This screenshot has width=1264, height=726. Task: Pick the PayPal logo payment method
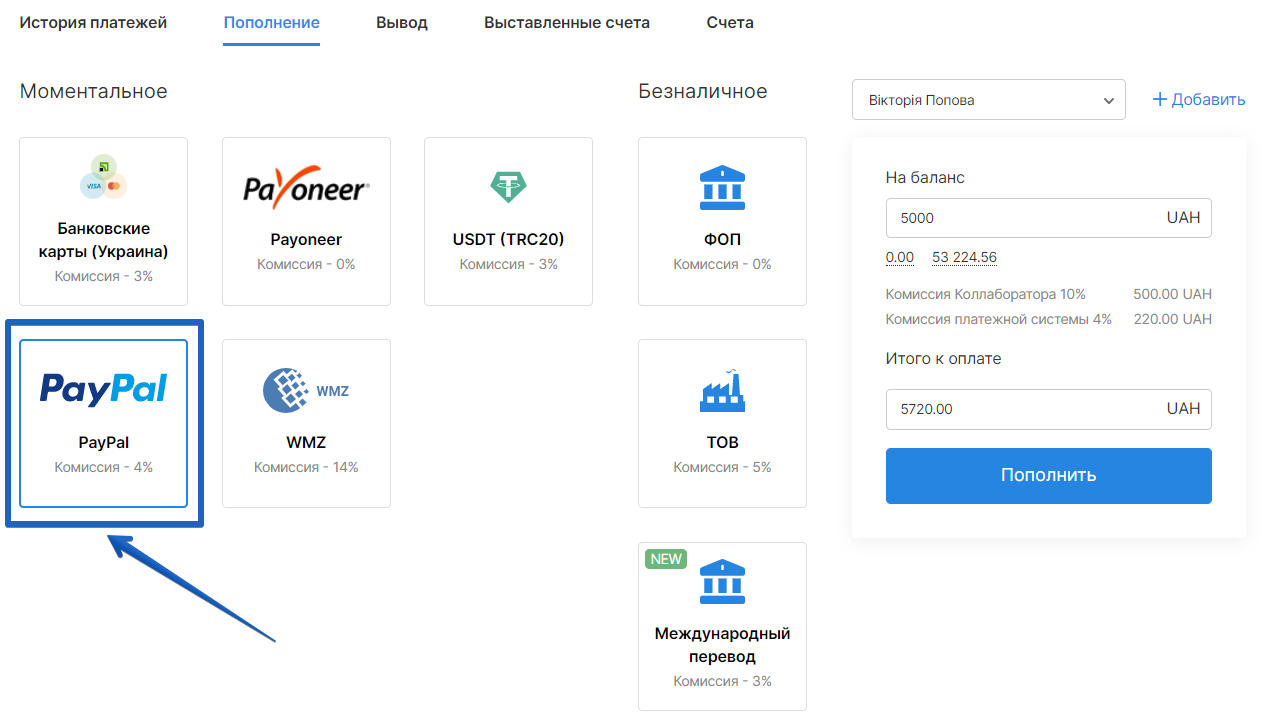point(103,390)
